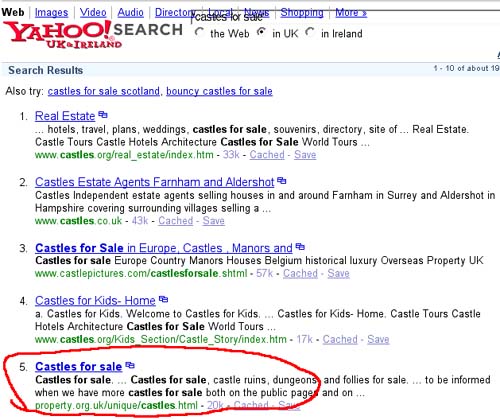
Task: Click new-window icon next to Castles for Sale in Europe
Action: [x=300, y=247]
